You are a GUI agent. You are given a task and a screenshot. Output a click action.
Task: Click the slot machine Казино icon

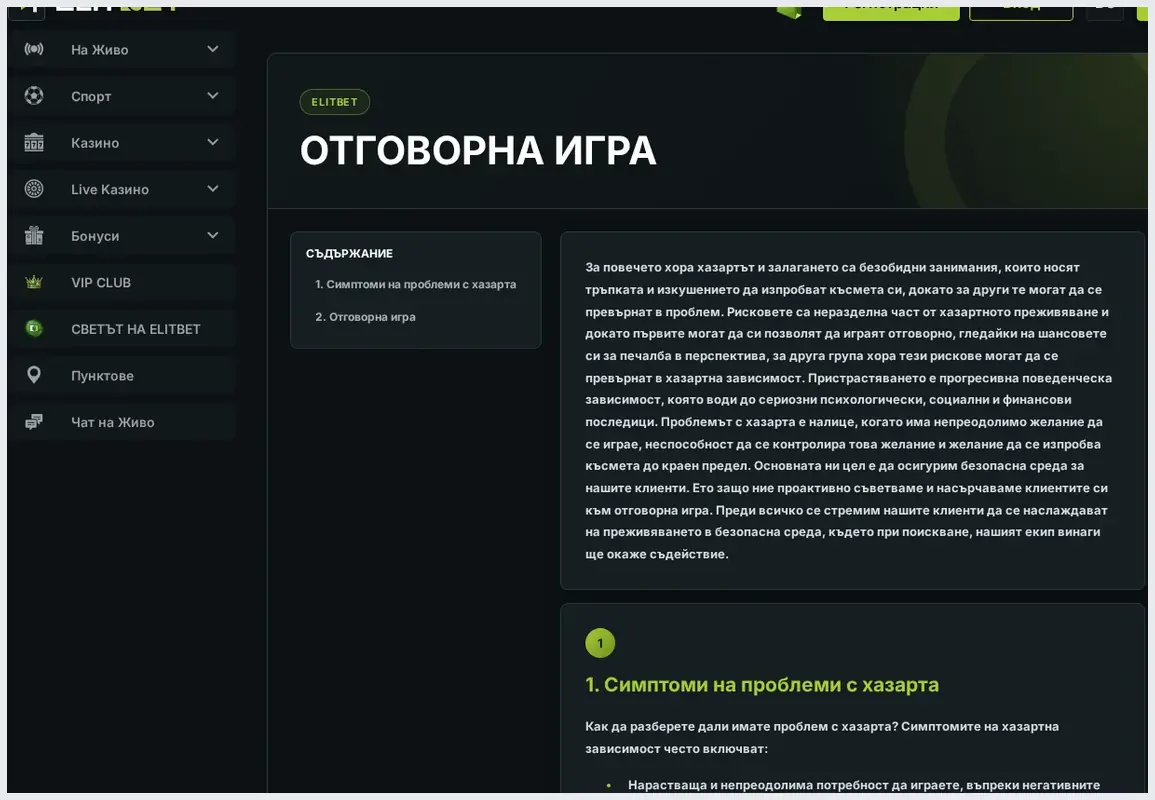[x=34, y=142]
